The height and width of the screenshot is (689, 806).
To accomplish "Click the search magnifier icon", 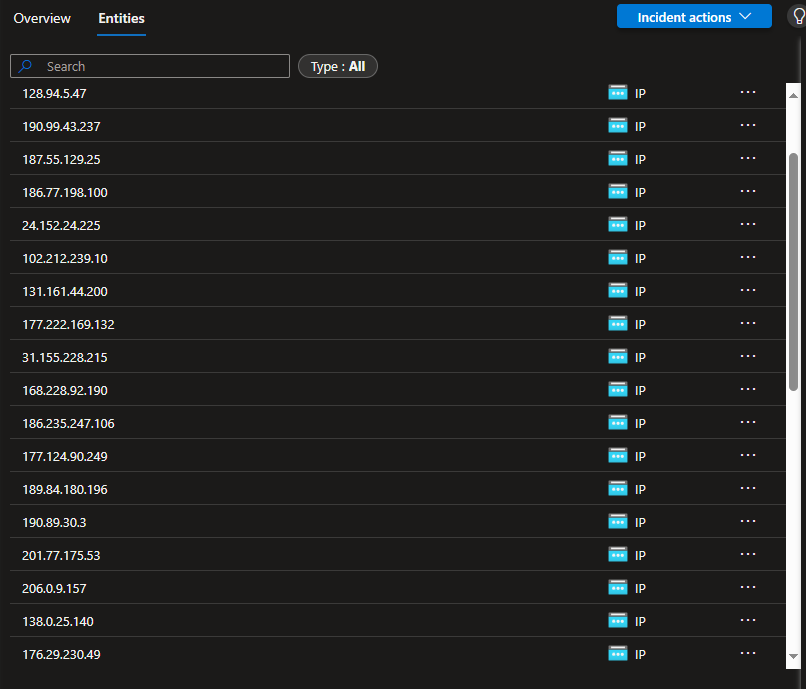I will [x=27, y=67].
